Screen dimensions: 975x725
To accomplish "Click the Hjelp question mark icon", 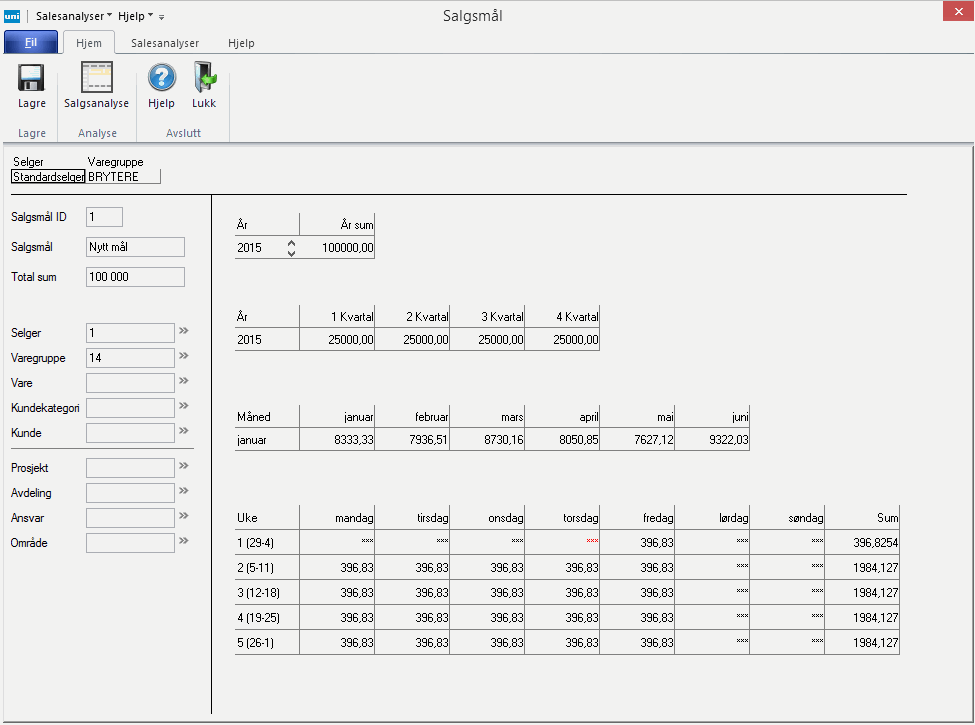I will click(161, 78).
